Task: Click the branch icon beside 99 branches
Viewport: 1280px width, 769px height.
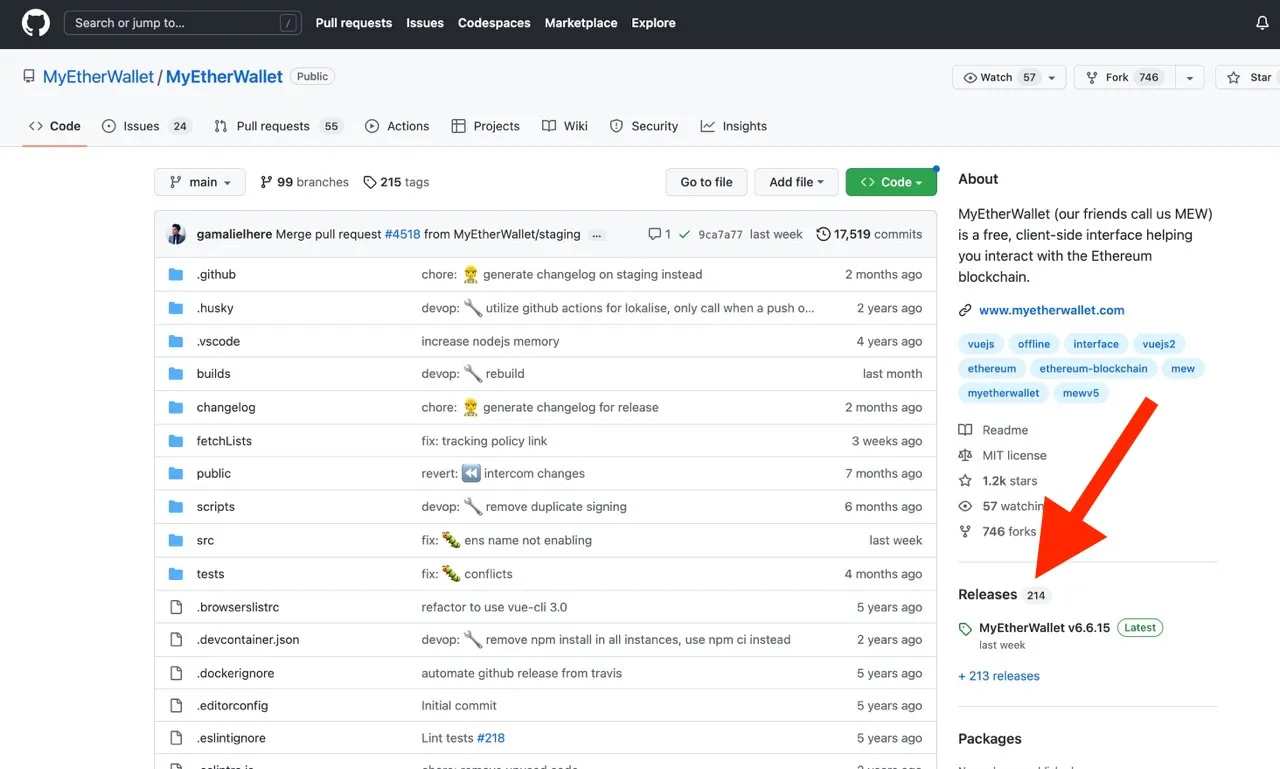Action: click(x=266, y=182)
